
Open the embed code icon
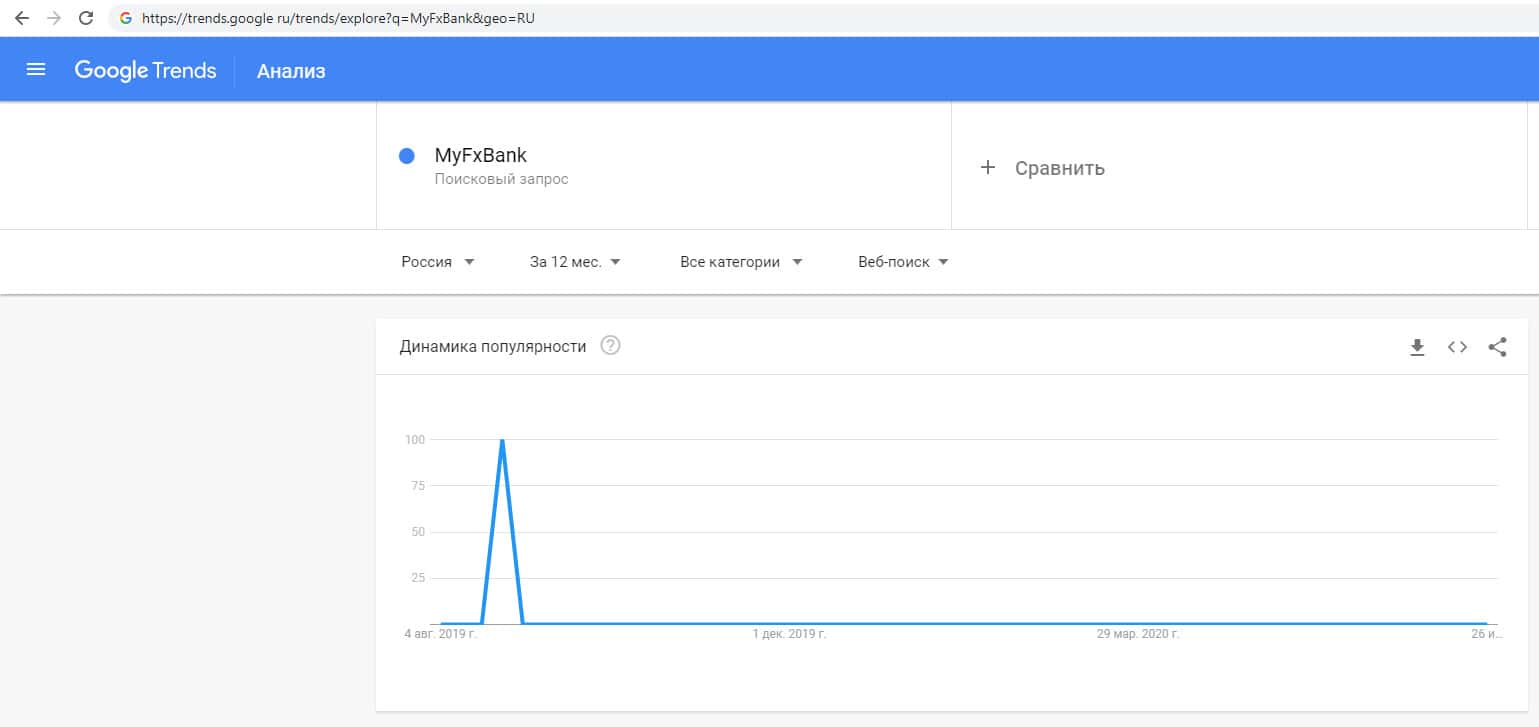[1457, 347]
